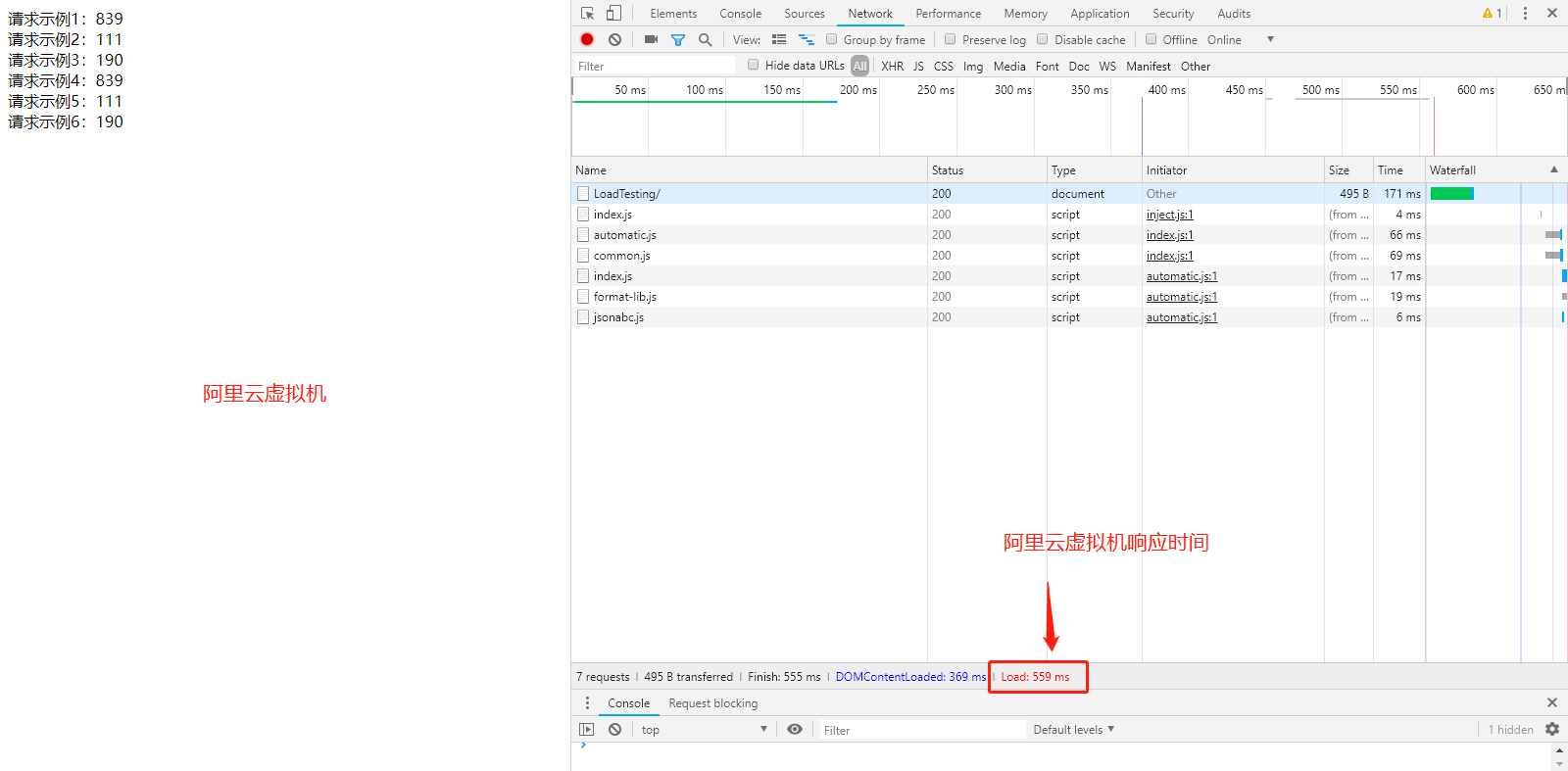Switch to the Sources tab
This screenshot has width=1568, height=771.
coord(804,13)
